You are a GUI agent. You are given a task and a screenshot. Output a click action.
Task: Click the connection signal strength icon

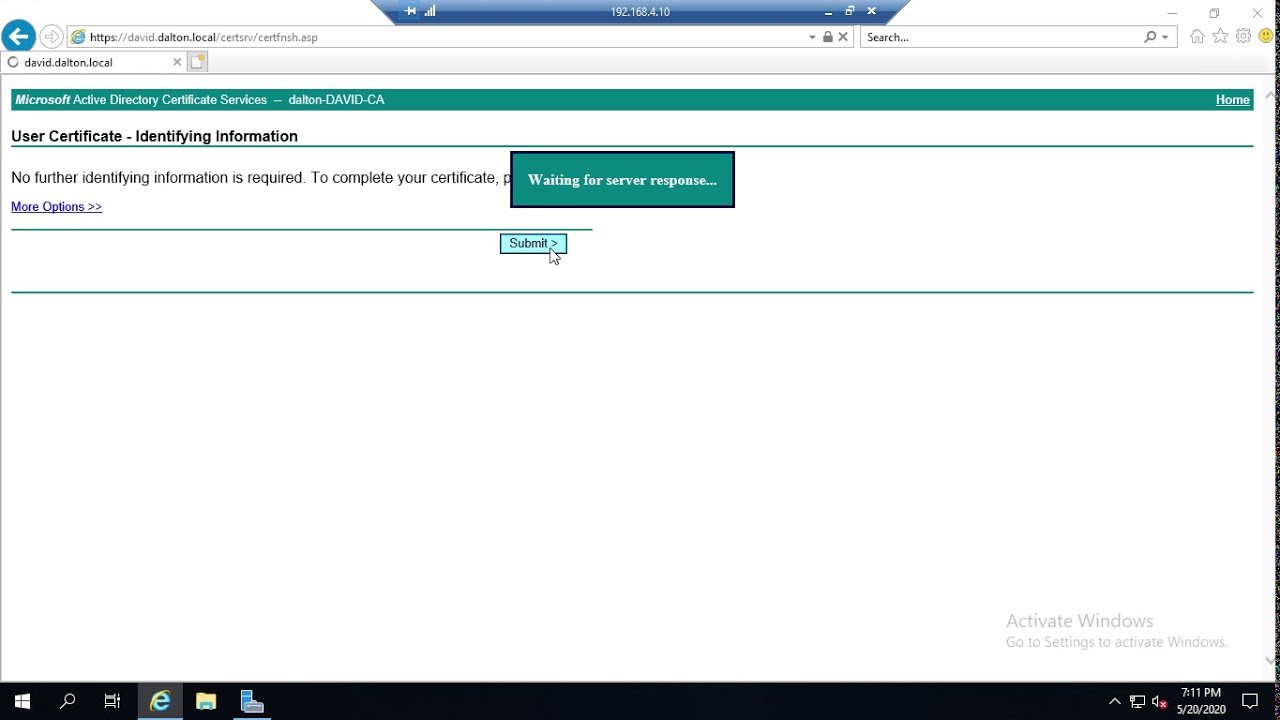430,11
